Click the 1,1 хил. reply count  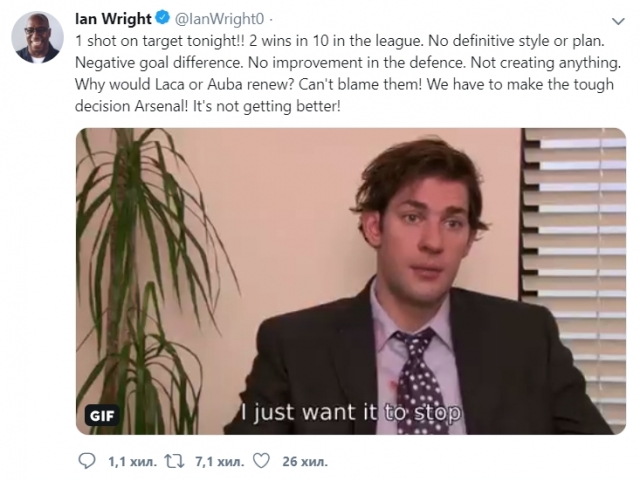pyautogui.click(x=132, y=462)
